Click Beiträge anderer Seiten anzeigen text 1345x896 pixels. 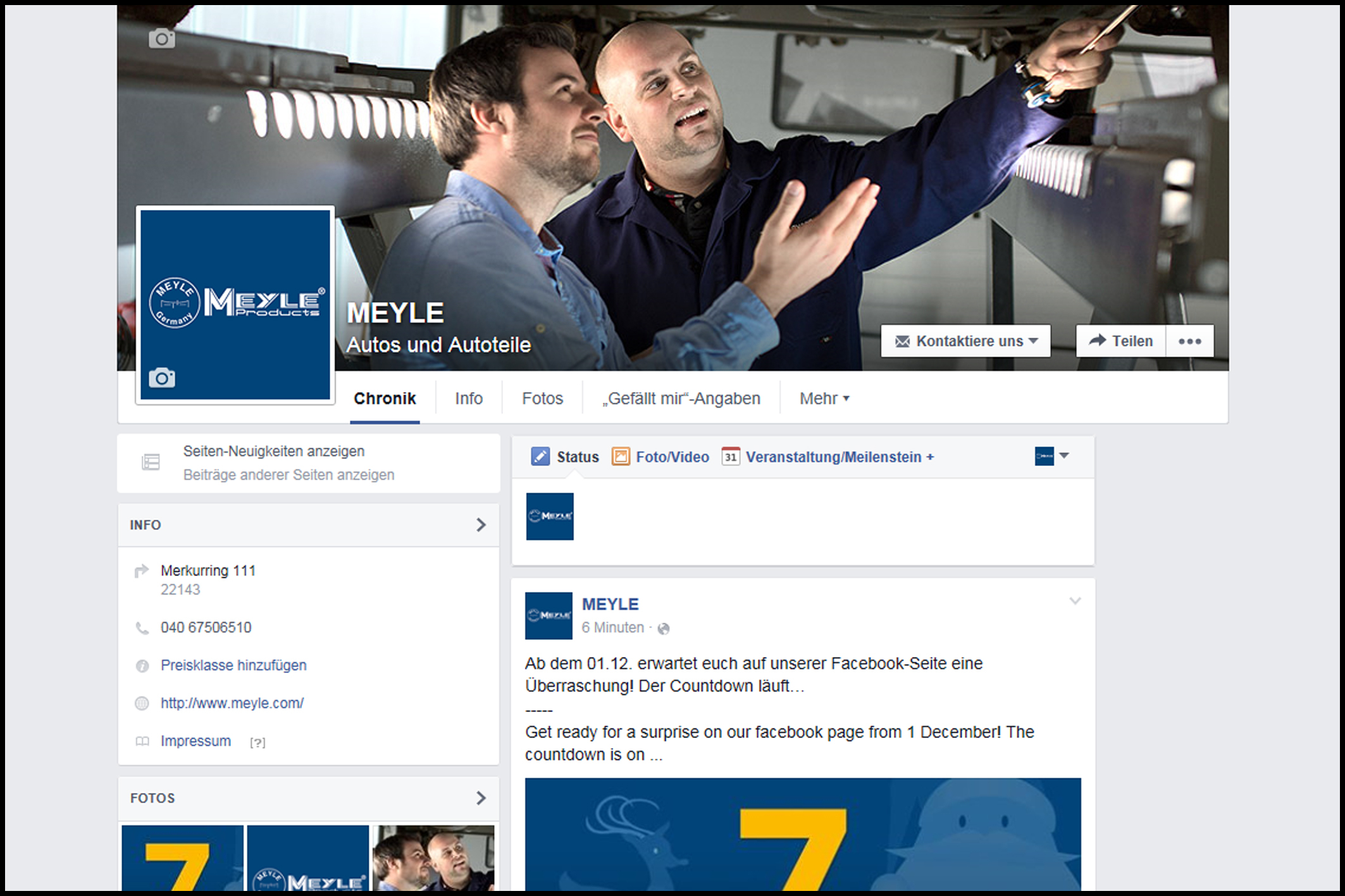pos(288,475)
